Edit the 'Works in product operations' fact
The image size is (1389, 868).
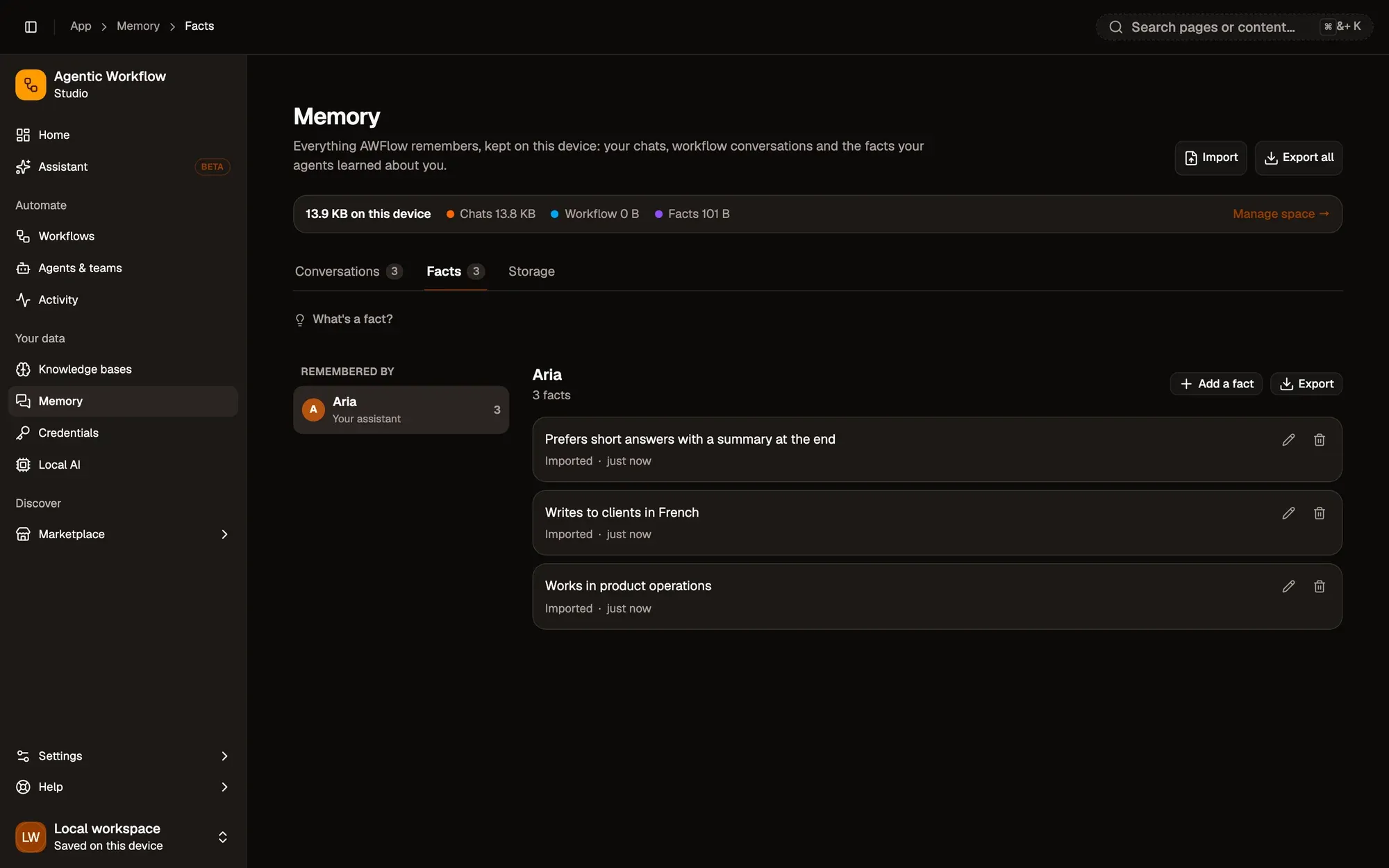[1288, 587]
